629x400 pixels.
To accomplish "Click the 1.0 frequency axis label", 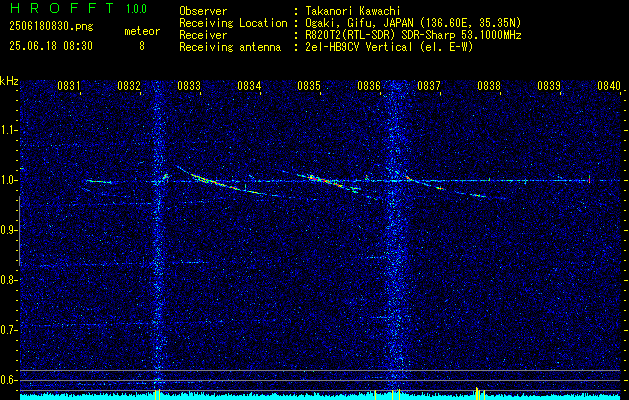I will [x=7, y=181].
